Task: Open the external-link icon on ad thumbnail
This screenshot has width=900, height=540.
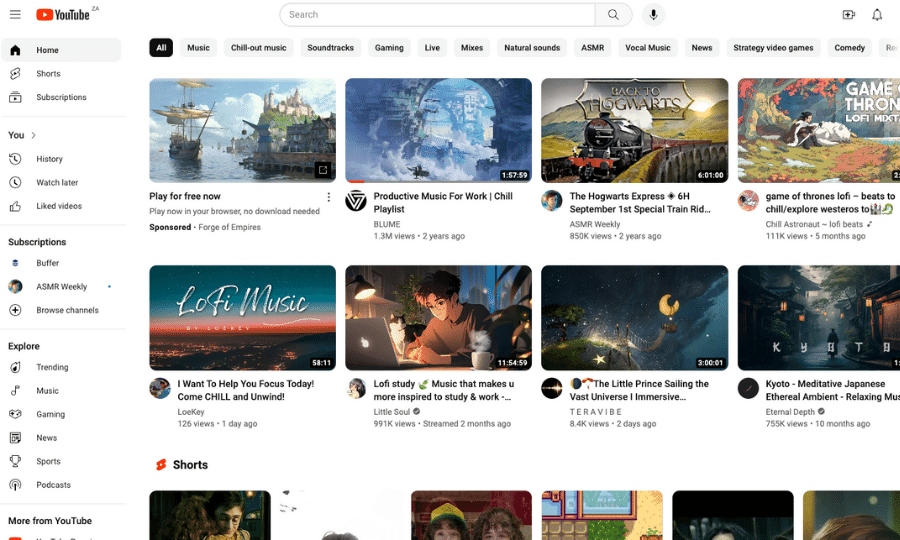Action: click(322, 170)
